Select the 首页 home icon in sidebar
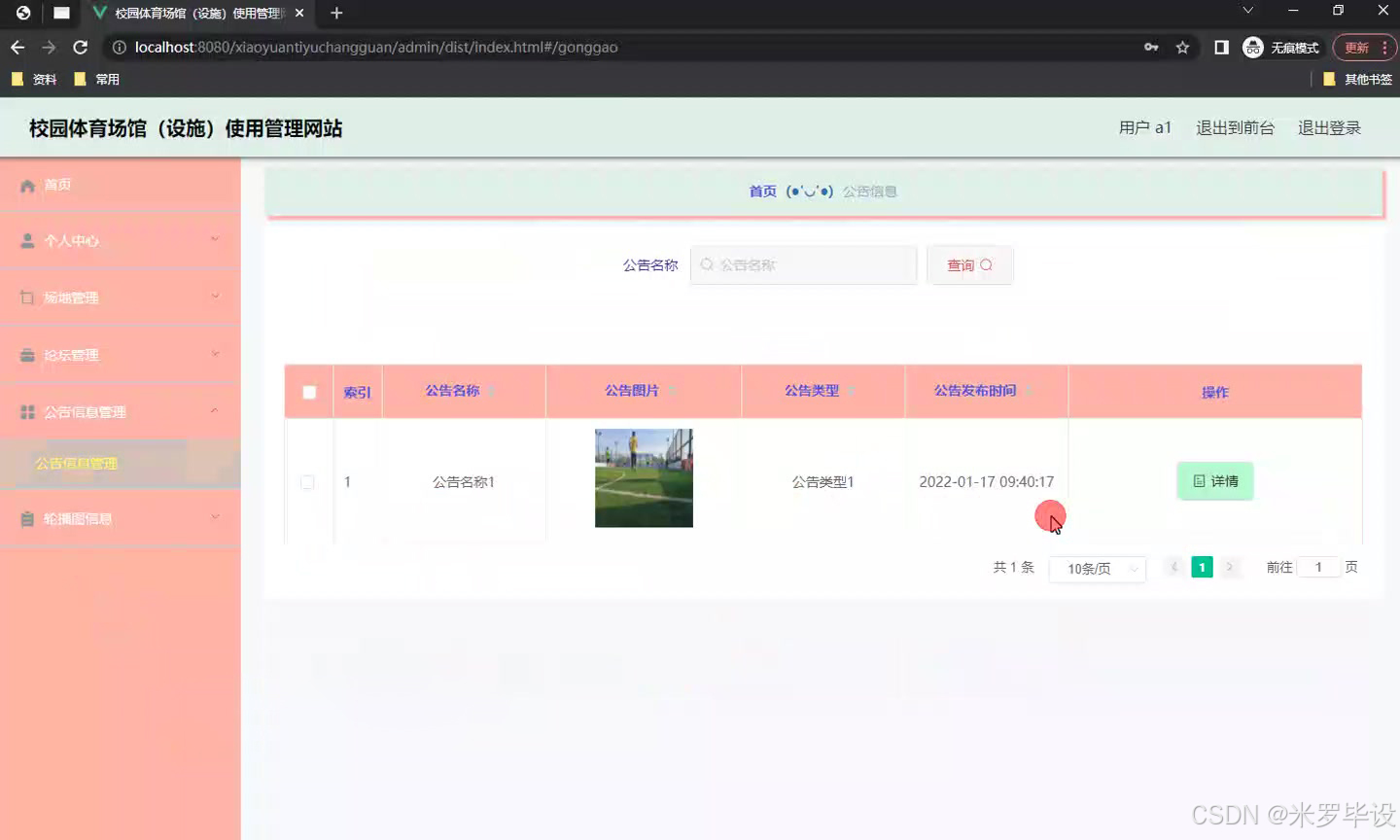The width and height of the screenshot is (1400, 840). 29,184
